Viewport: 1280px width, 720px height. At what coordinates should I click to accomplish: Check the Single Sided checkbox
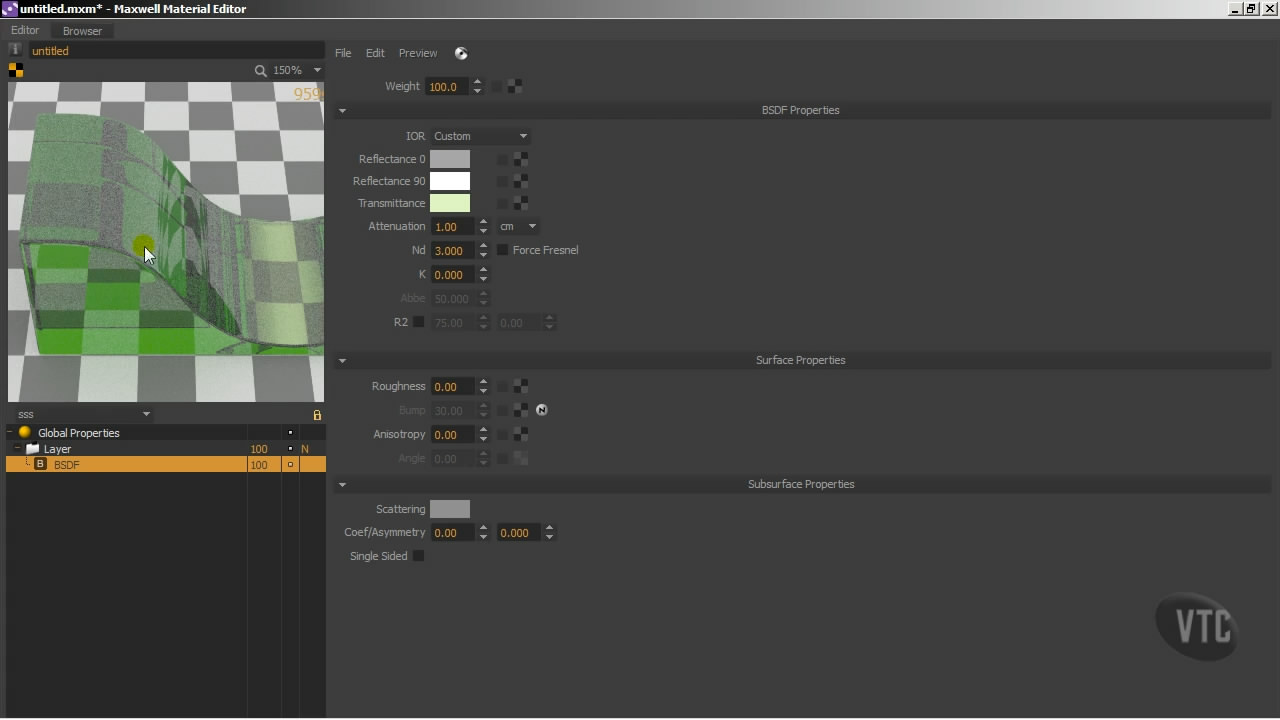tap(419, 556)
